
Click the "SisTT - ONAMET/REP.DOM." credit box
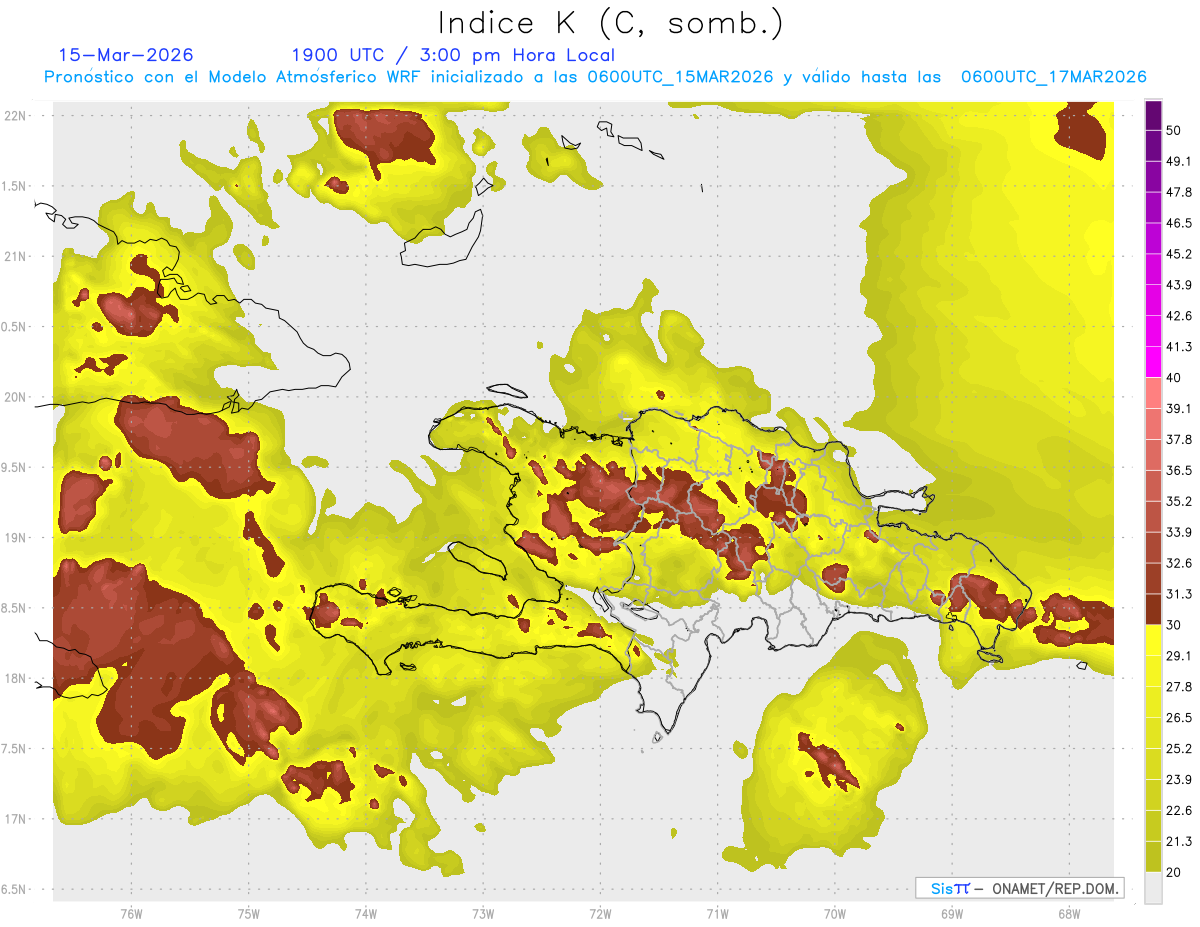[1019, 888]
